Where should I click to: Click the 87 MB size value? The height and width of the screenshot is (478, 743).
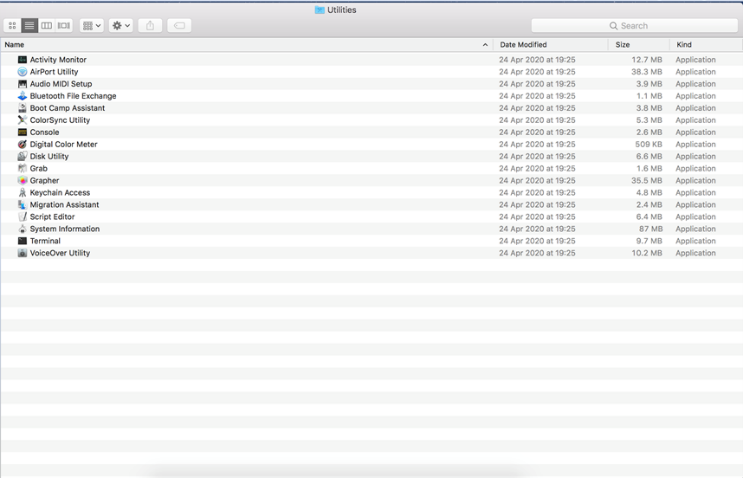click(651, 229)
